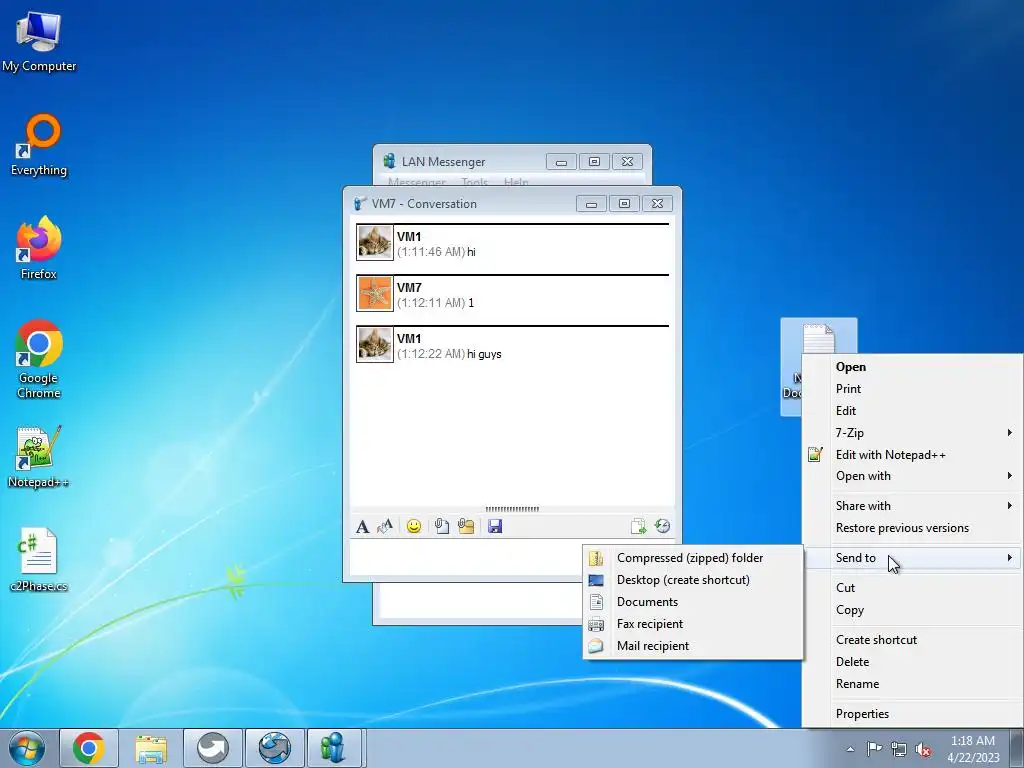The width and height of the screenshot is (1024, 768).
Task: Choose Print in the context menu
Action: pyautogui.click(x=912, y=389)
